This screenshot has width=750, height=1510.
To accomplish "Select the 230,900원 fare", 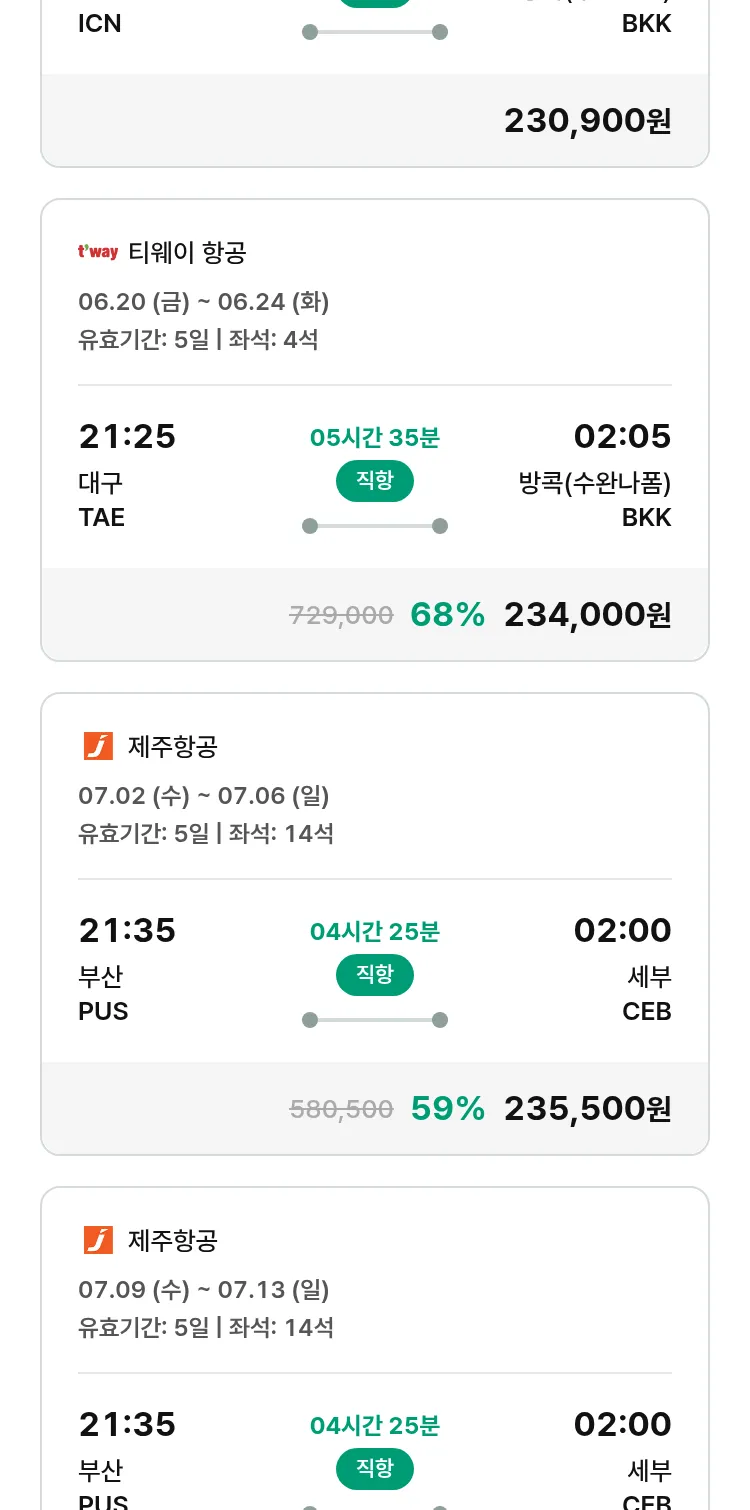I will (x=587, y=121).
